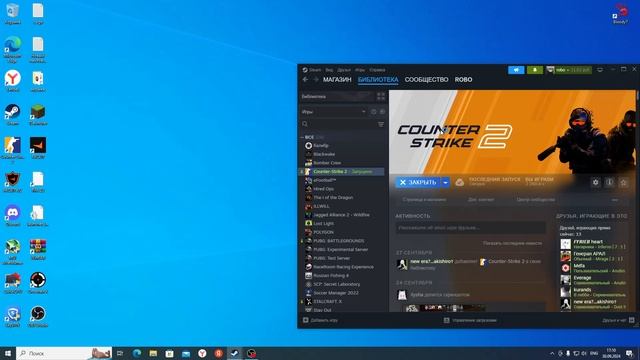The width and height of the screenshot is (640, 360).
Task: Click the Add a game plus icon
Action: coord(306,320)
